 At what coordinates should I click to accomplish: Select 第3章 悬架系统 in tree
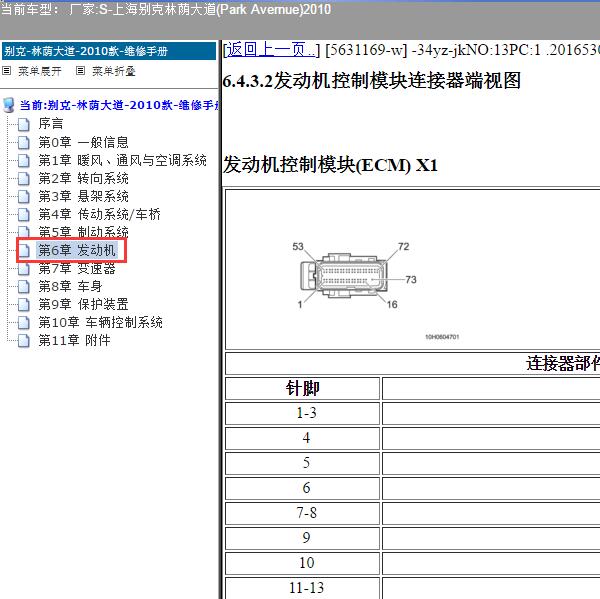83,196
